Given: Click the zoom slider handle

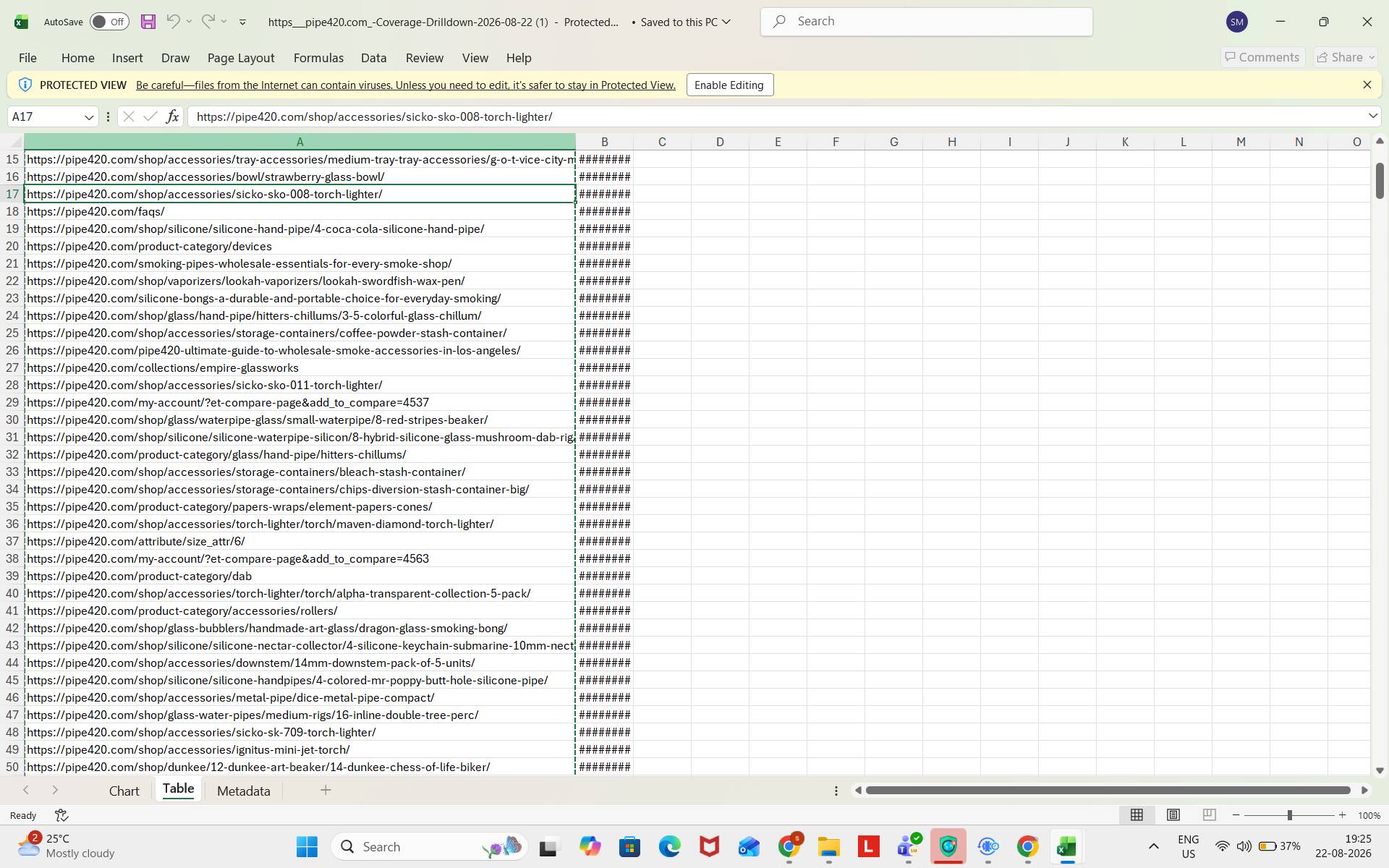Looking at the screenshot, I should click(1289, 815).
